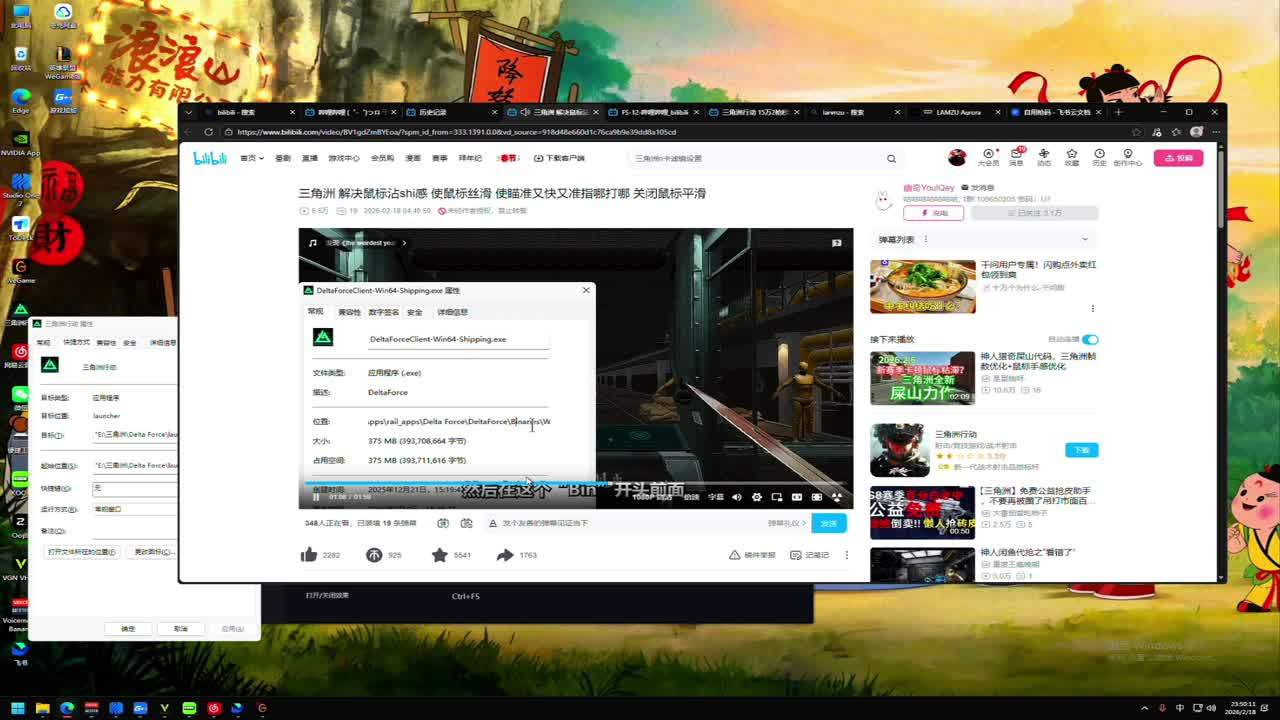Enter fullscreen in video player
1280x720 pixels.
tap(837, 497)
